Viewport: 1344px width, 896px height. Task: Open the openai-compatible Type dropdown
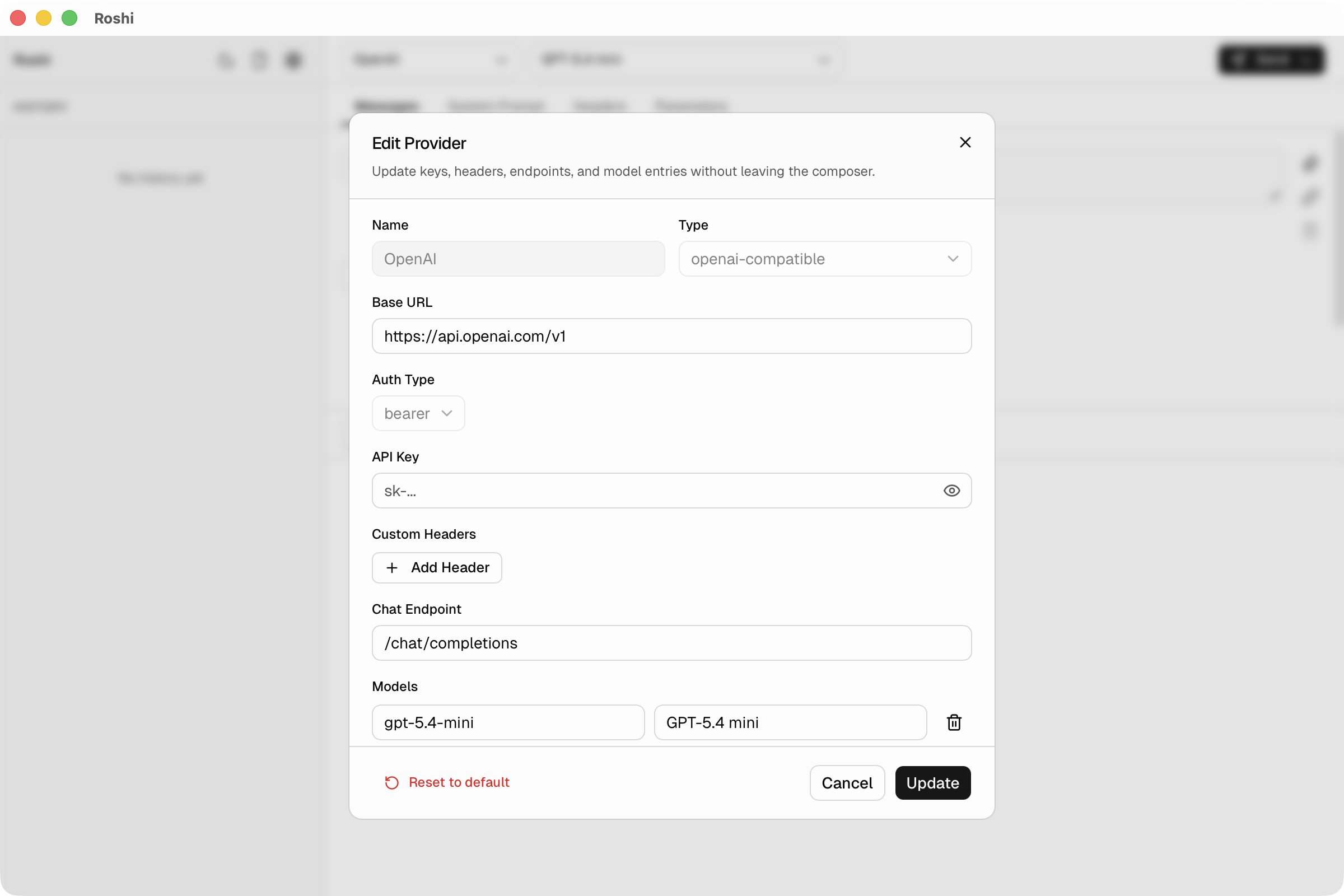824,259
